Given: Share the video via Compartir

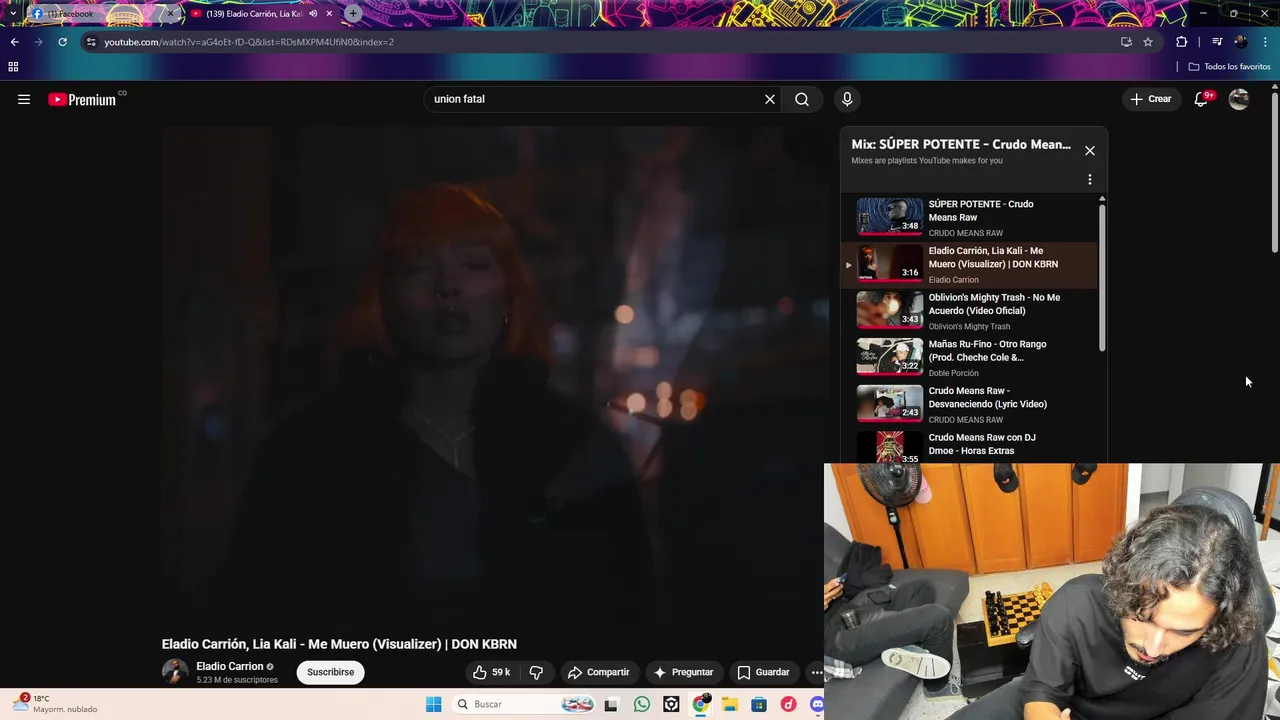Looking at the screenshot, I should 598,672.
